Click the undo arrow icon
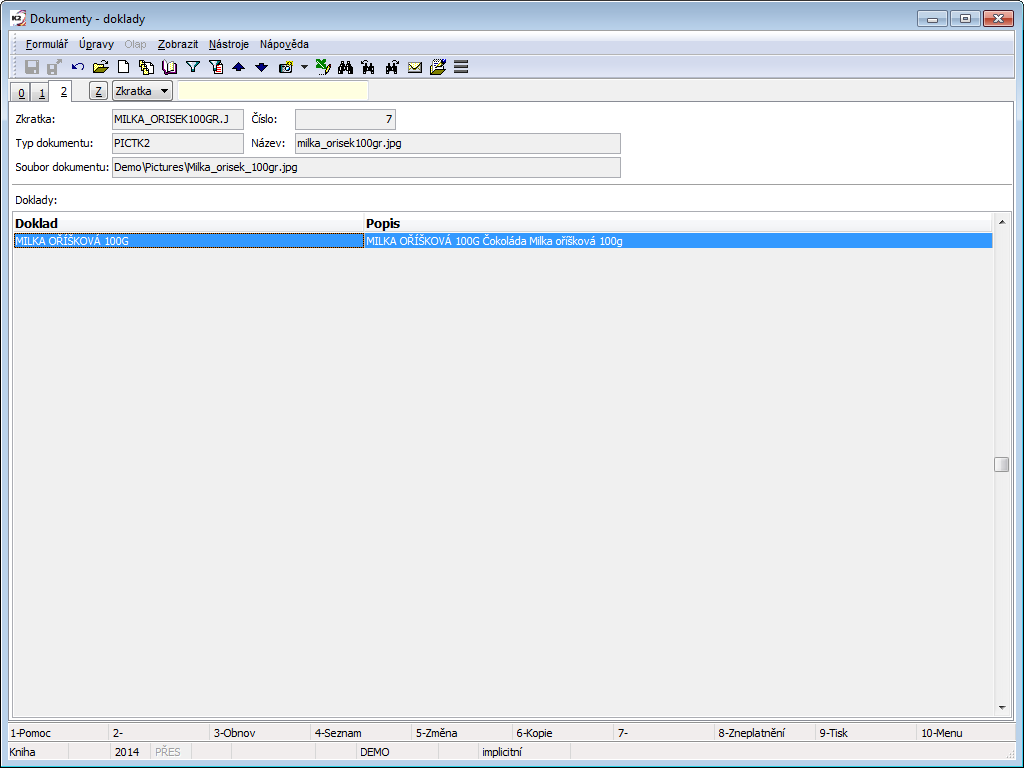This screenshot has height=768, width=1024. pos(78,67)
